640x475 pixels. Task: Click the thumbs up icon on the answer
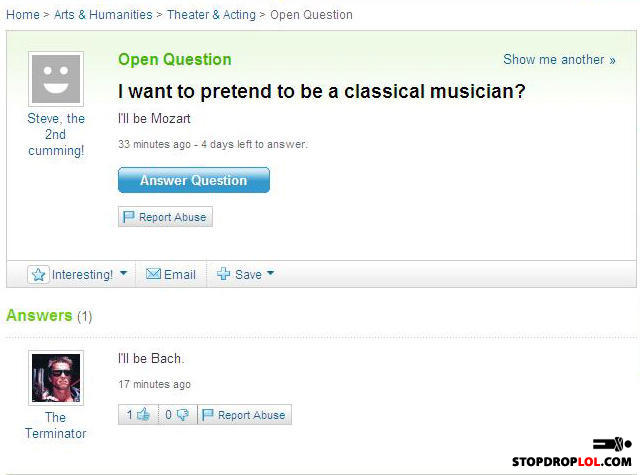click(144, 415)
